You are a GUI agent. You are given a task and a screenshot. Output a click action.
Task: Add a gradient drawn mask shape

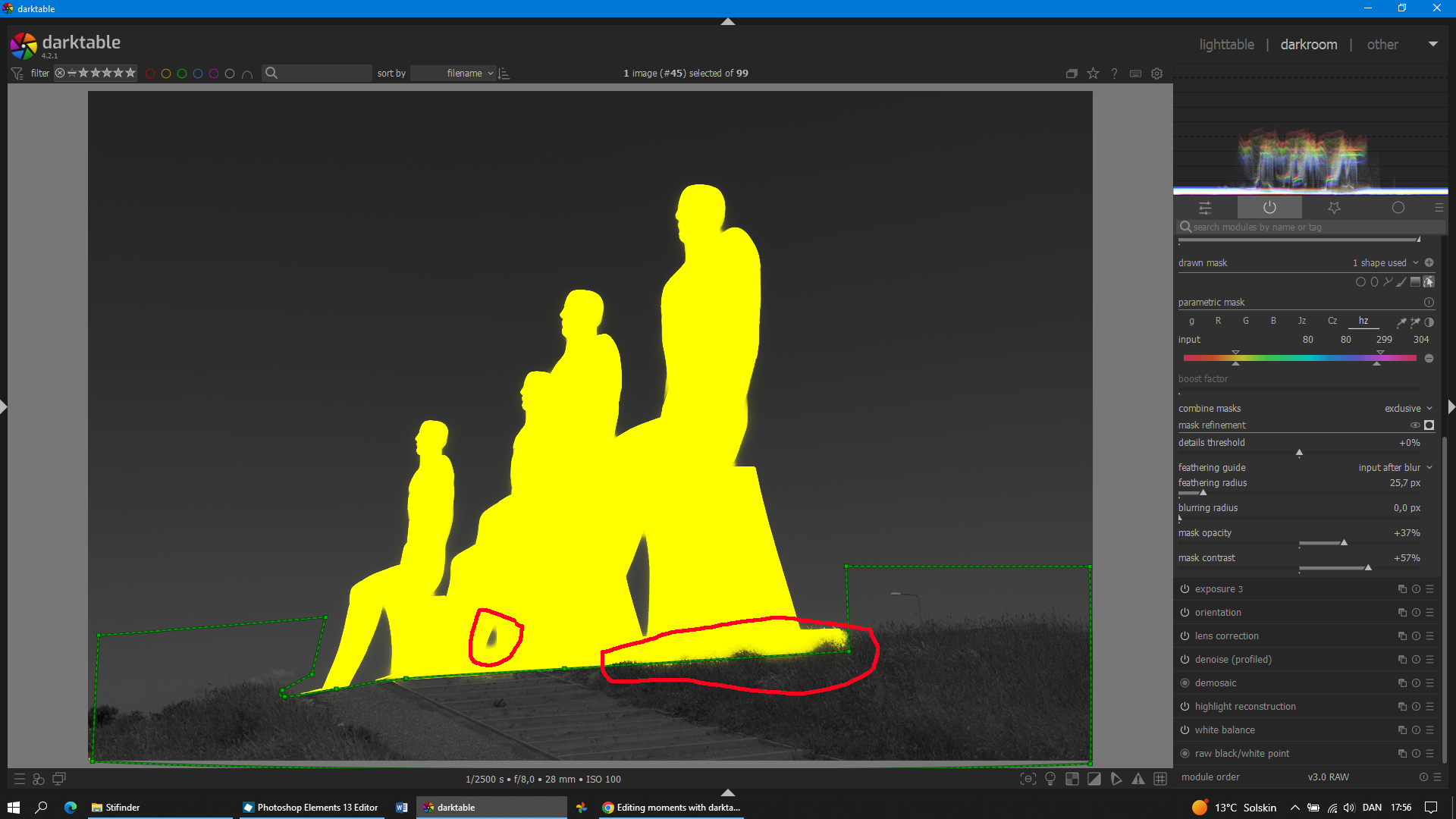click(x=1415, y=282)
